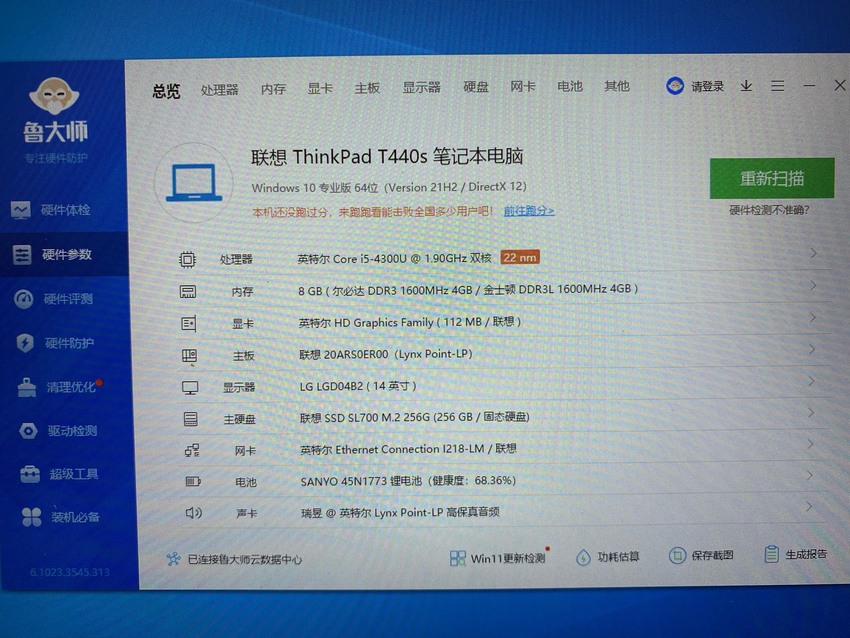Screen dimensions: 850x638
Task: Click the 主板 row icon
Action: (189, 356)
